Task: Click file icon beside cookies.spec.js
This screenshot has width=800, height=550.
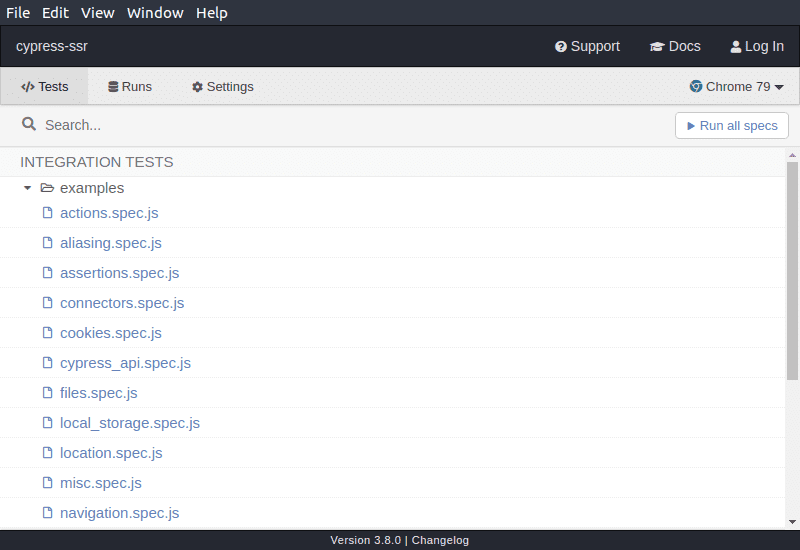Action: (47, 333)
